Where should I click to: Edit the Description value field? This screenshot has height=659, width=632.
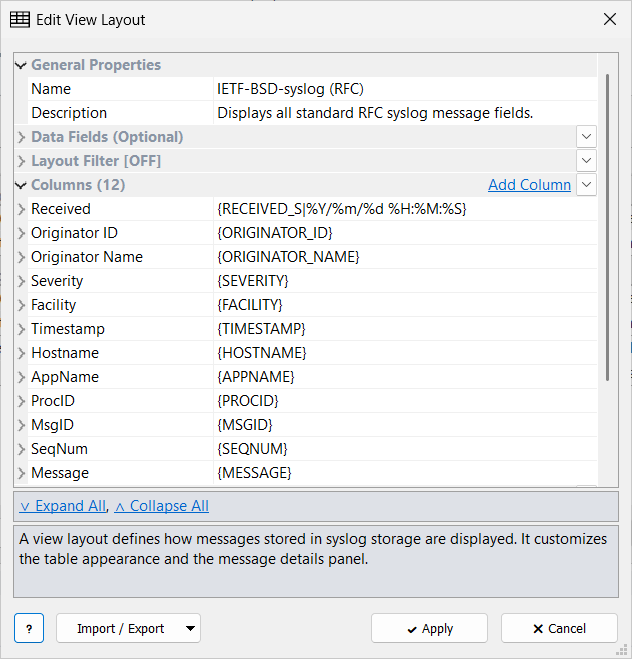pyautogui.click(x=405, y=113)
